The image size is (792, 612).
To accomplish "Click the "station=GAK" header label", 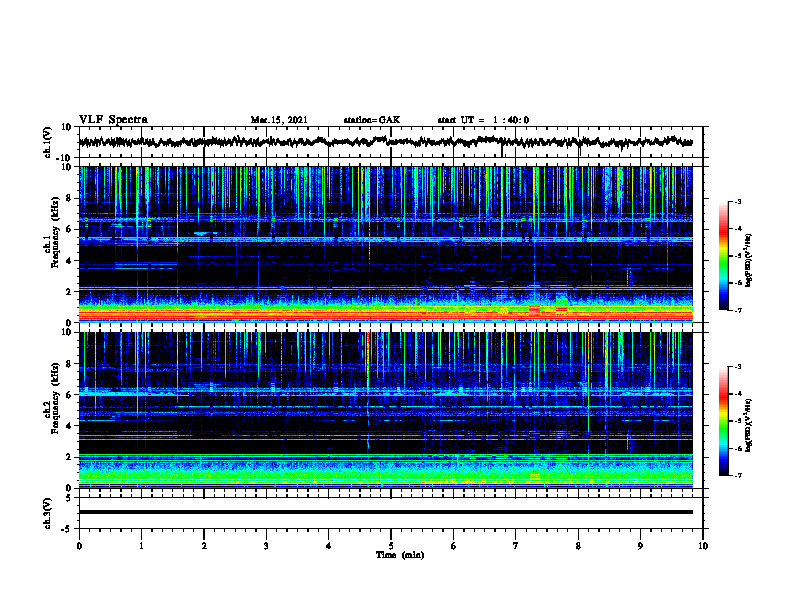I will pos(372,120).
